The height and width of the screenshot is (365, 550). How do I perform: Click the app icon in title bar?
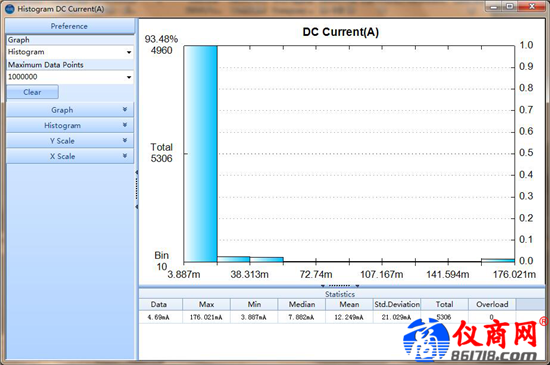[x=9, y=9]
